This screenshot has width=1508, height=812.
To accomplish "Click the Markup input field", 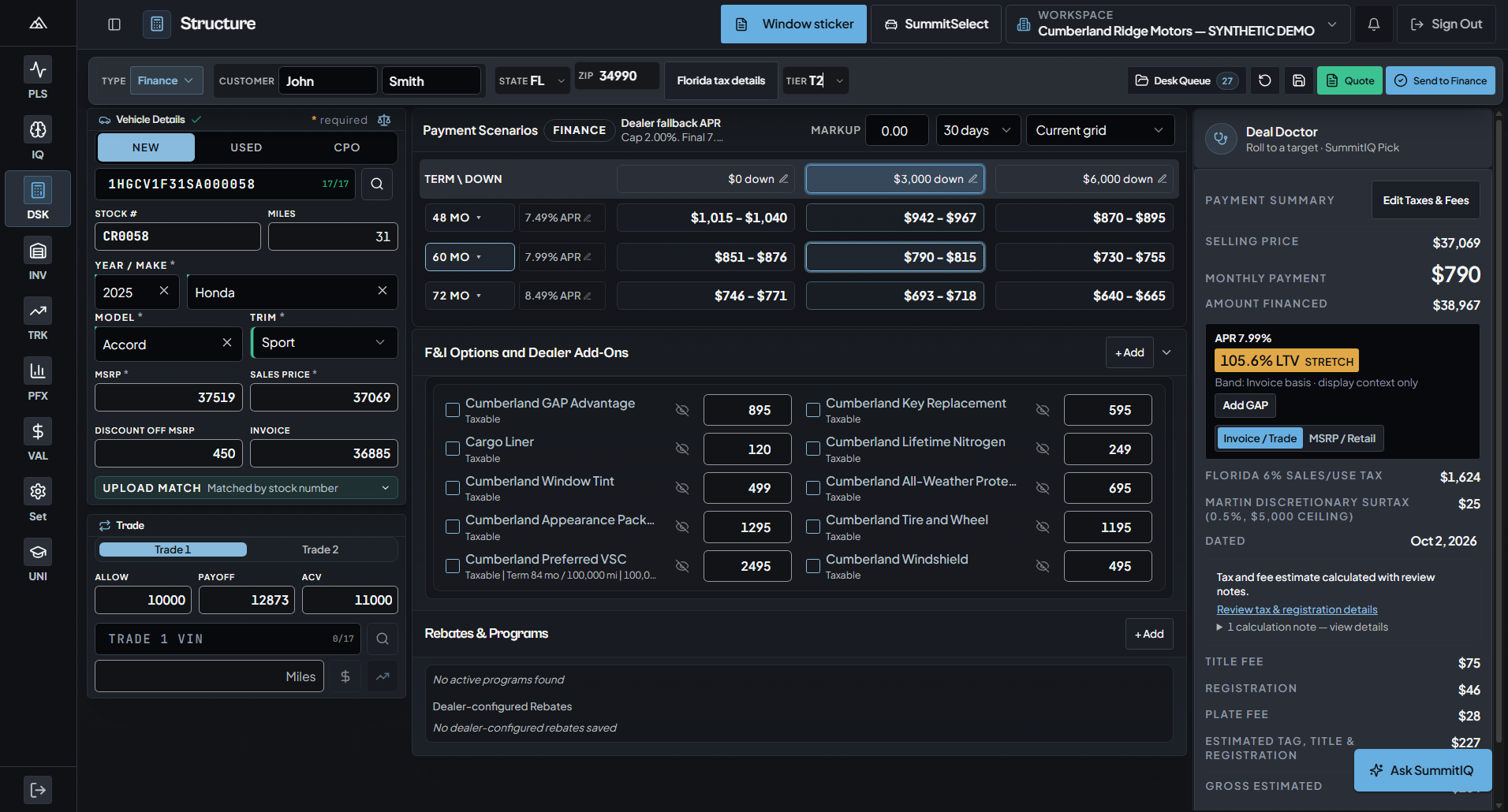I will click(x=897, y=130).
